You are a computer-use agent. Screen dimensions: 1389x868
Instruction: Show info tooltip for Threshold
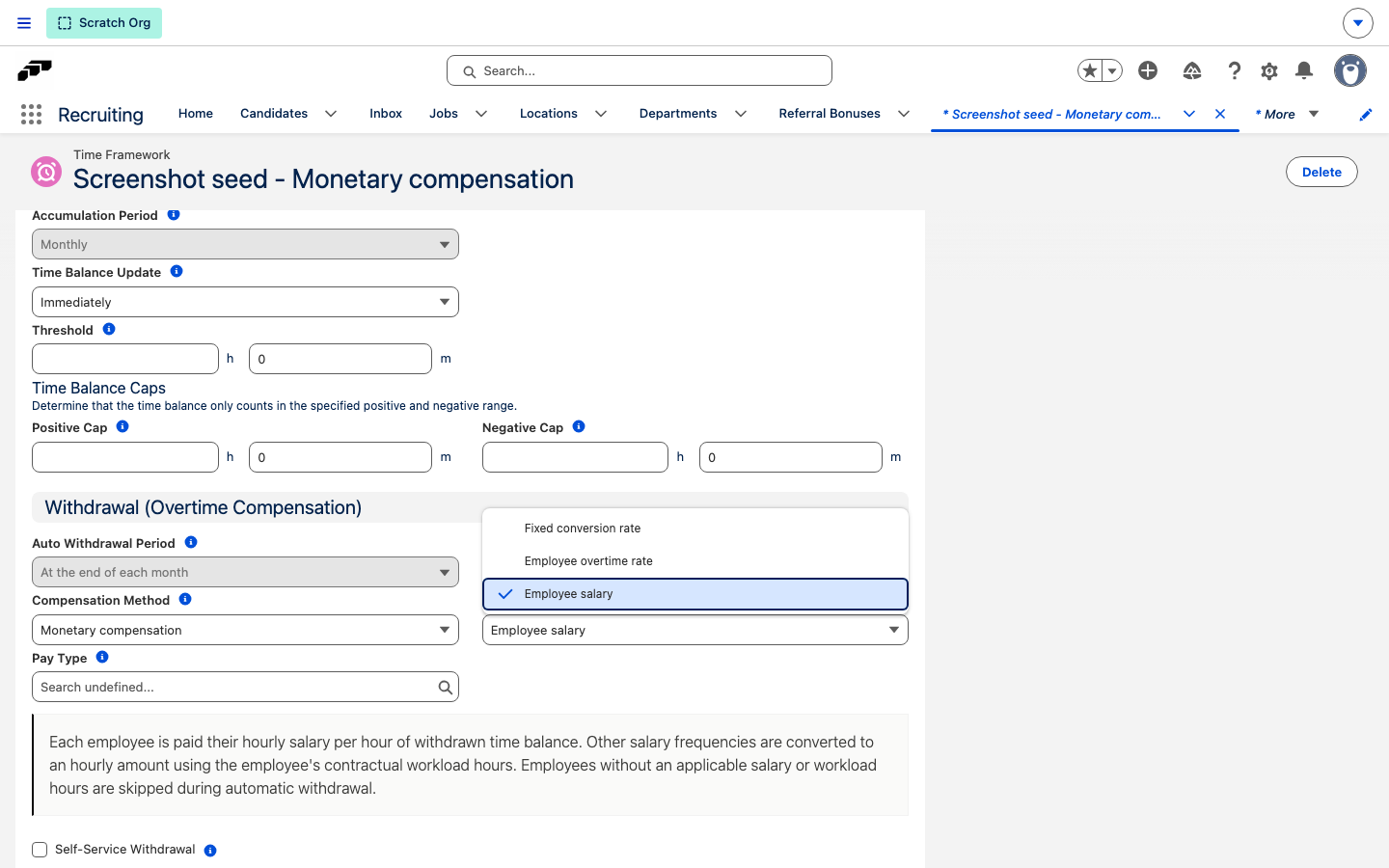(109, 330)
